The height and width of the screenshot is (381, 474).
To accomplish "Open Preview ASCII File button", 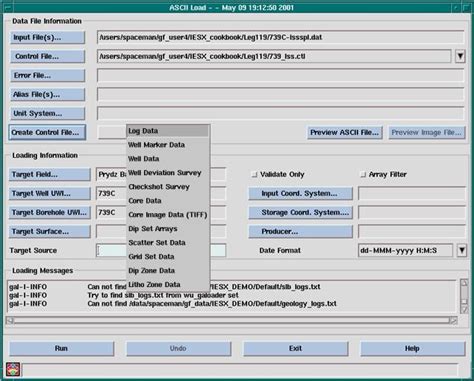I will click(344, 133).
